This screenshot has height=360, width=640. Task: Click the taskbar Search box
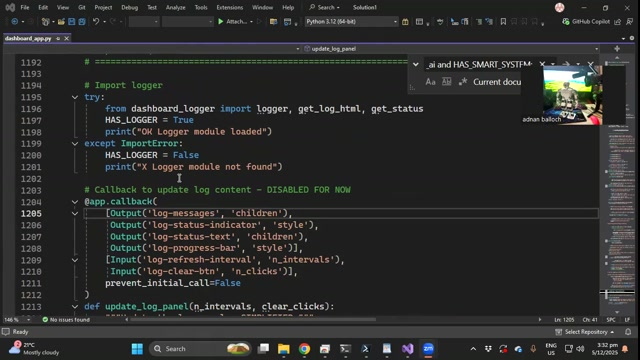point(200,349)
